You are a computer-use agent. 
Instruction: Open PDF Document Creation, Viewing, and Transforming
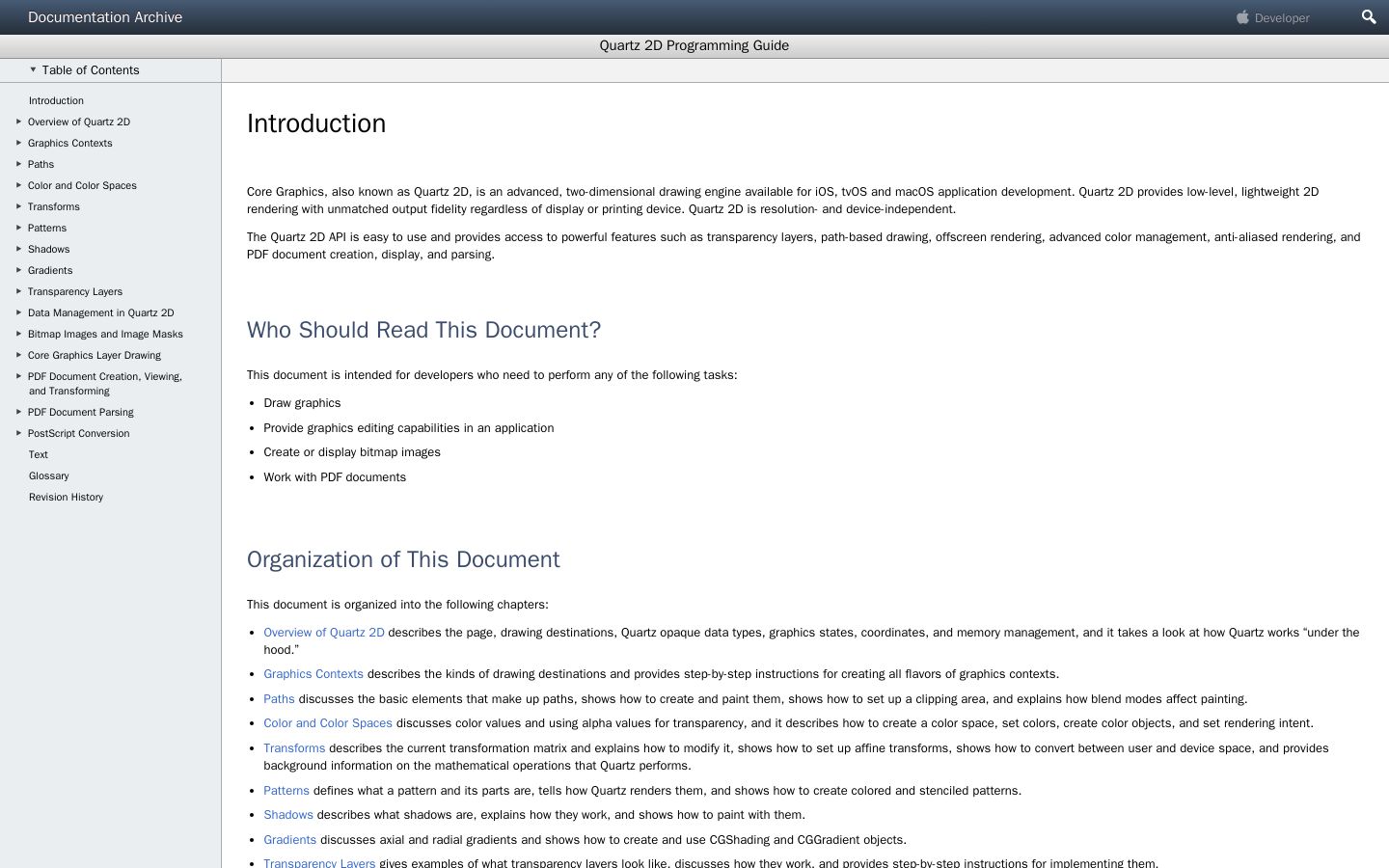click(105, 384)
